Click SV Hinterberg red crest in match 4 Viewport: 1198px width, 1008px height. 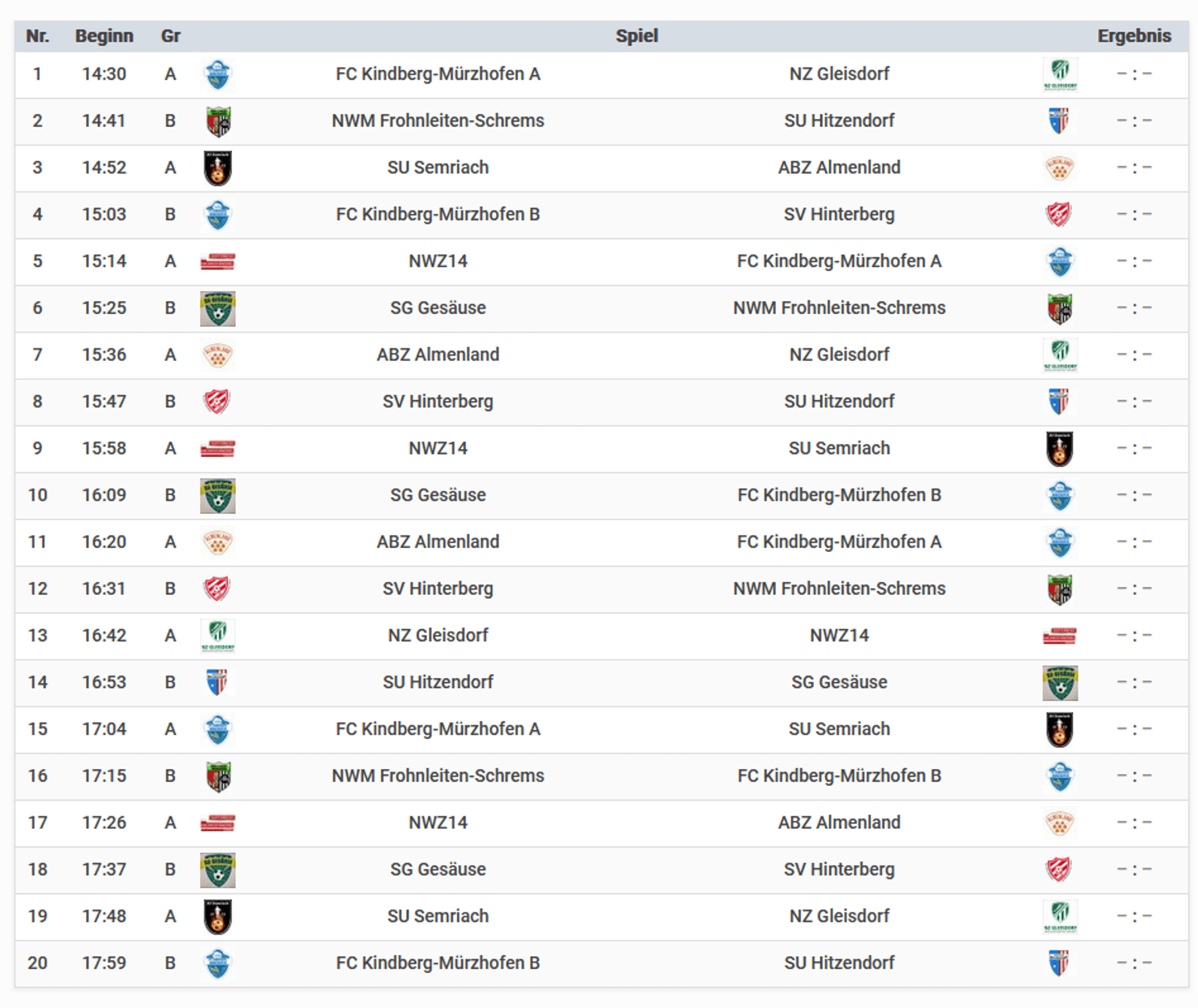click(x=1059, y=215)
